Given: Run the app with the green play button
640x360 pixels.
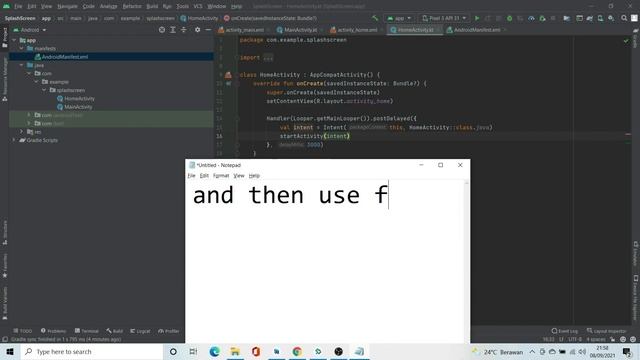Looking at the screenshot, I should click(477, 18).
